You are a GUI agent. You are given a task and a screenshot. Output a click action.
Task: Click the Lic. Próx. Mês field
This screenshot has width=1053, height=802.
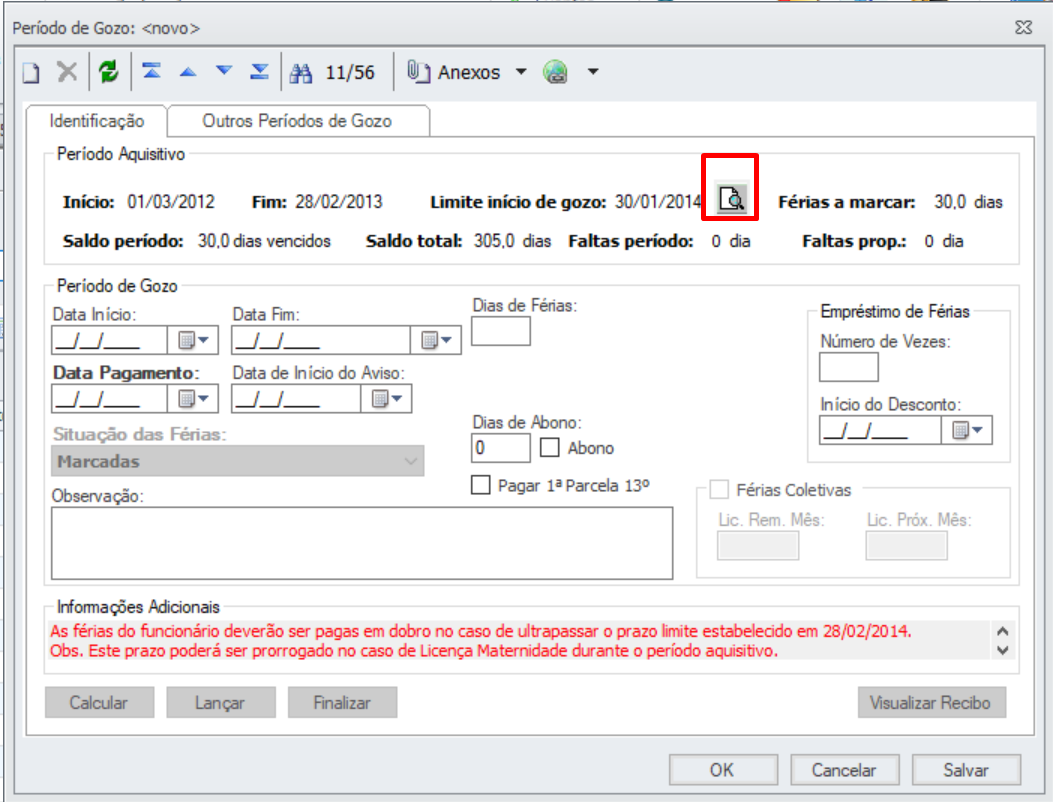point(907,545)
